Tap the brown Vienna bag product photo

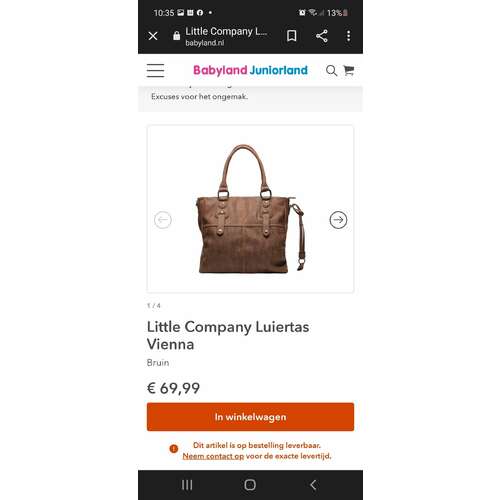(250, 209)
